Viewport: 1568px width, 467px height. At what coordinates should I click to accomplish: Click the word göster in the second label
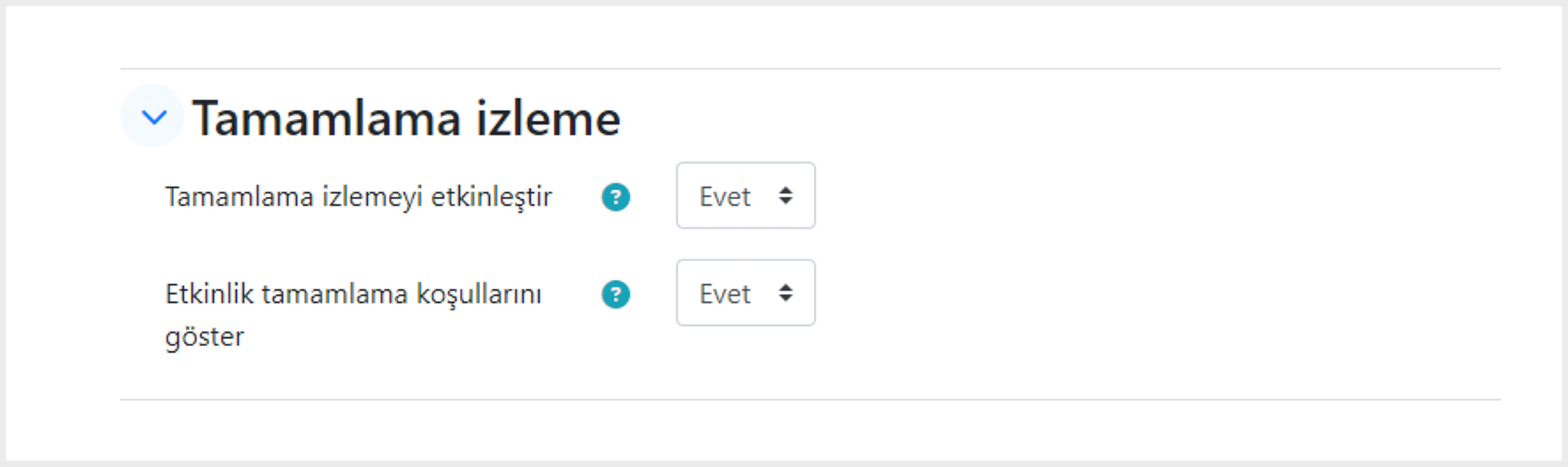coord(205,337)
